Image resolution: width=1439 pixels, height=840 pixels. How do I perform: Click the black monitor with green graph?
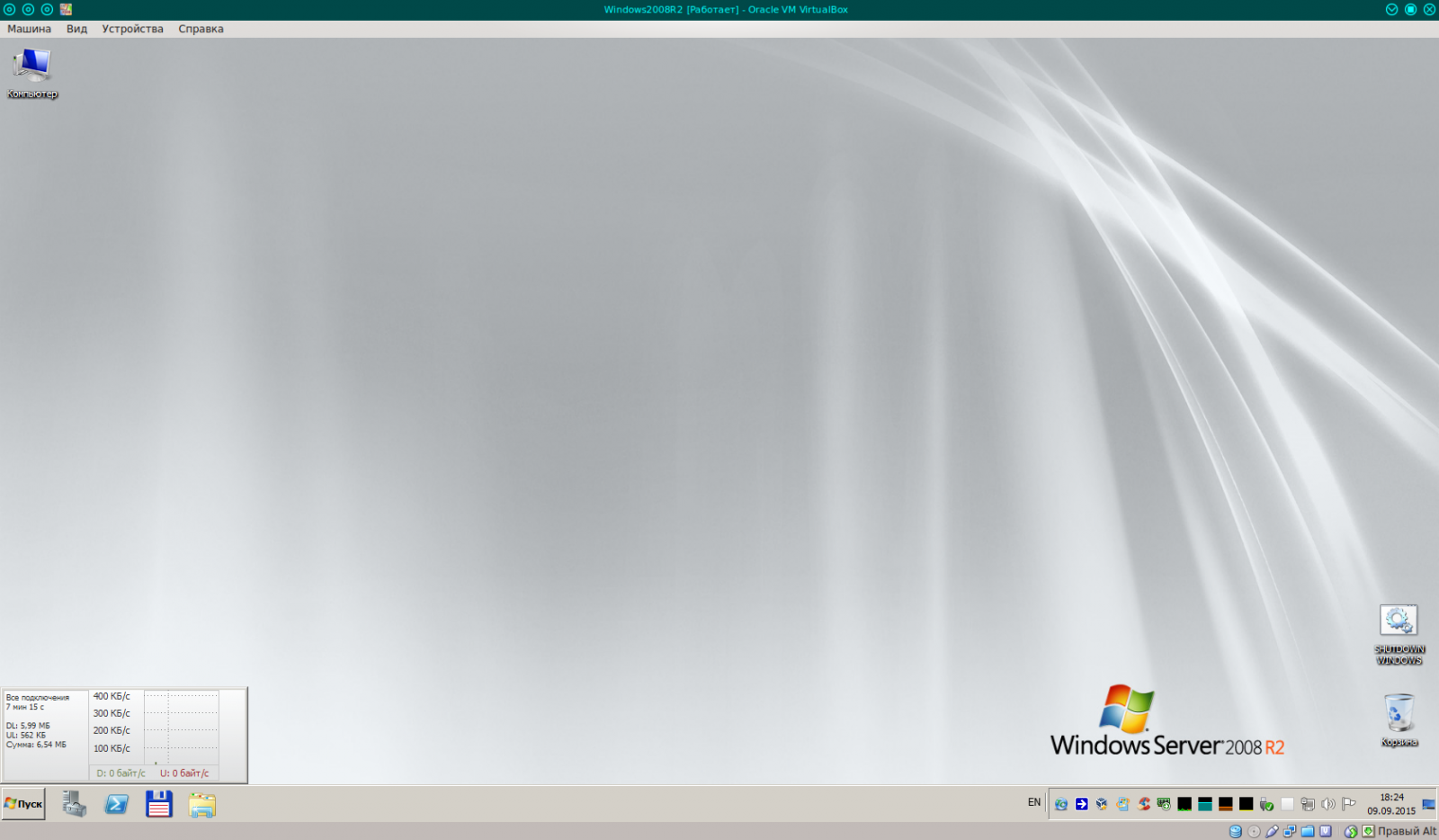pyautogui.click(x=1184, y=804)
